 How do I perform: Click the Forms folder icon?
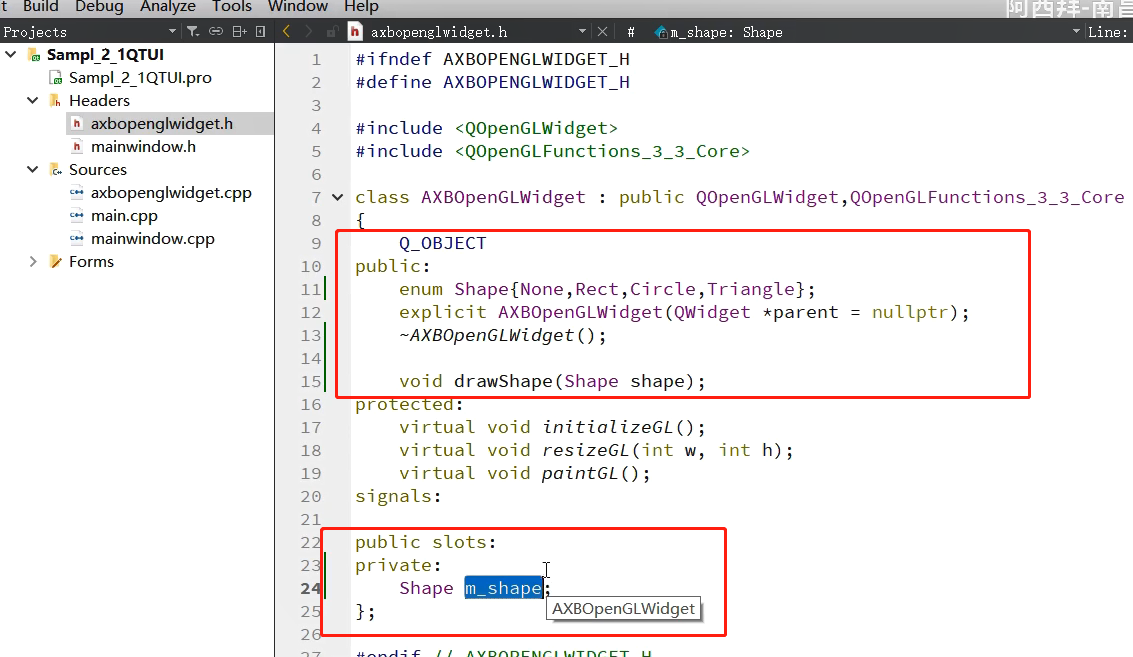(x=56, y=262)
